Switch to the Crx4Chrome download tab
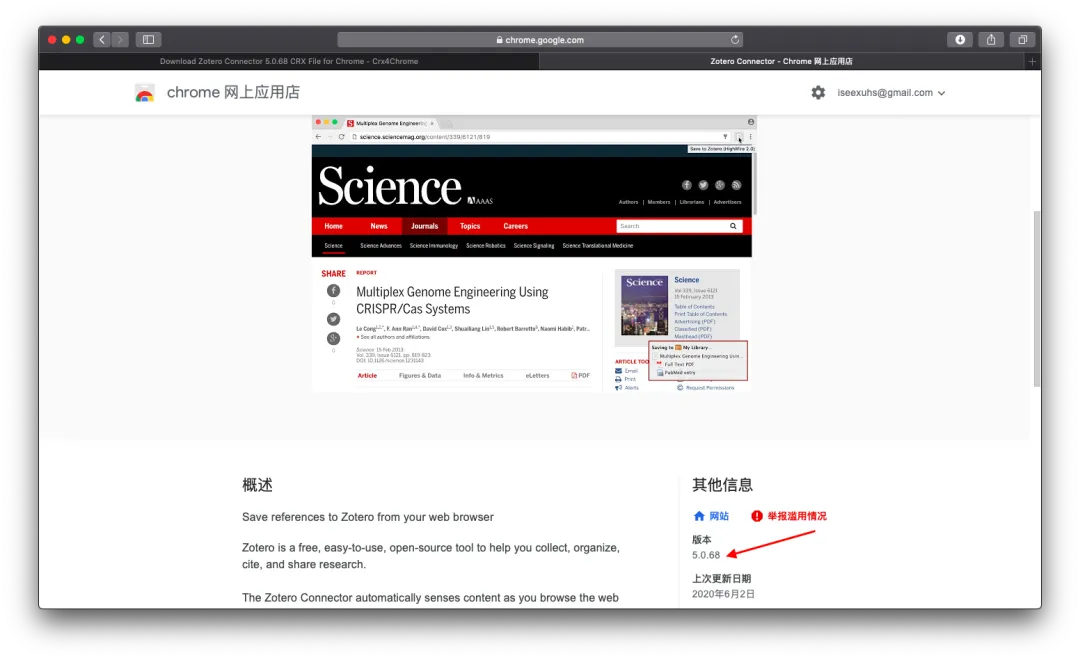 click(x=289, y=61)
